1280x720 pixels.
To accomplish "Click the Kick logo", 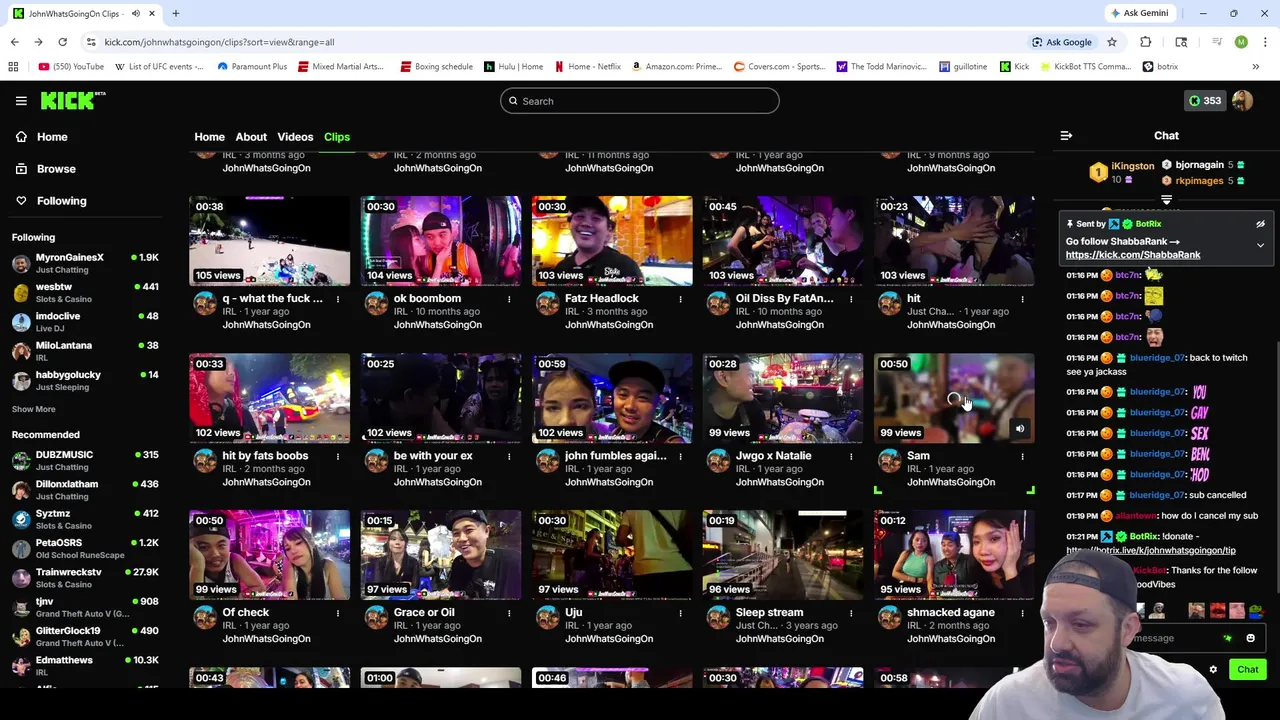I will click(x=73, y=100).
